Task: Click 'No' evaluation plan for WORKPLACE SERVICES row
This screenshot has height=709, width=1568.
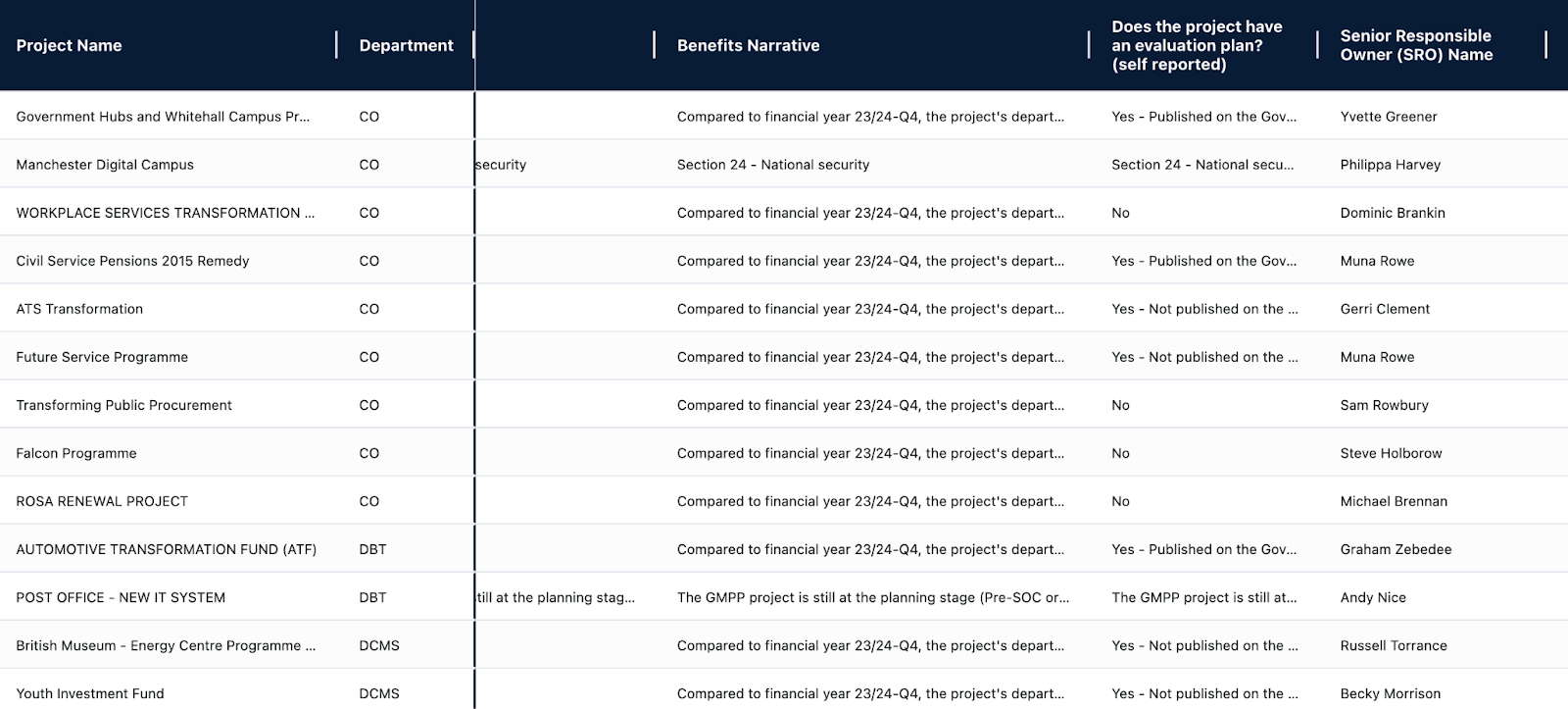Action: coord(1120,213)
